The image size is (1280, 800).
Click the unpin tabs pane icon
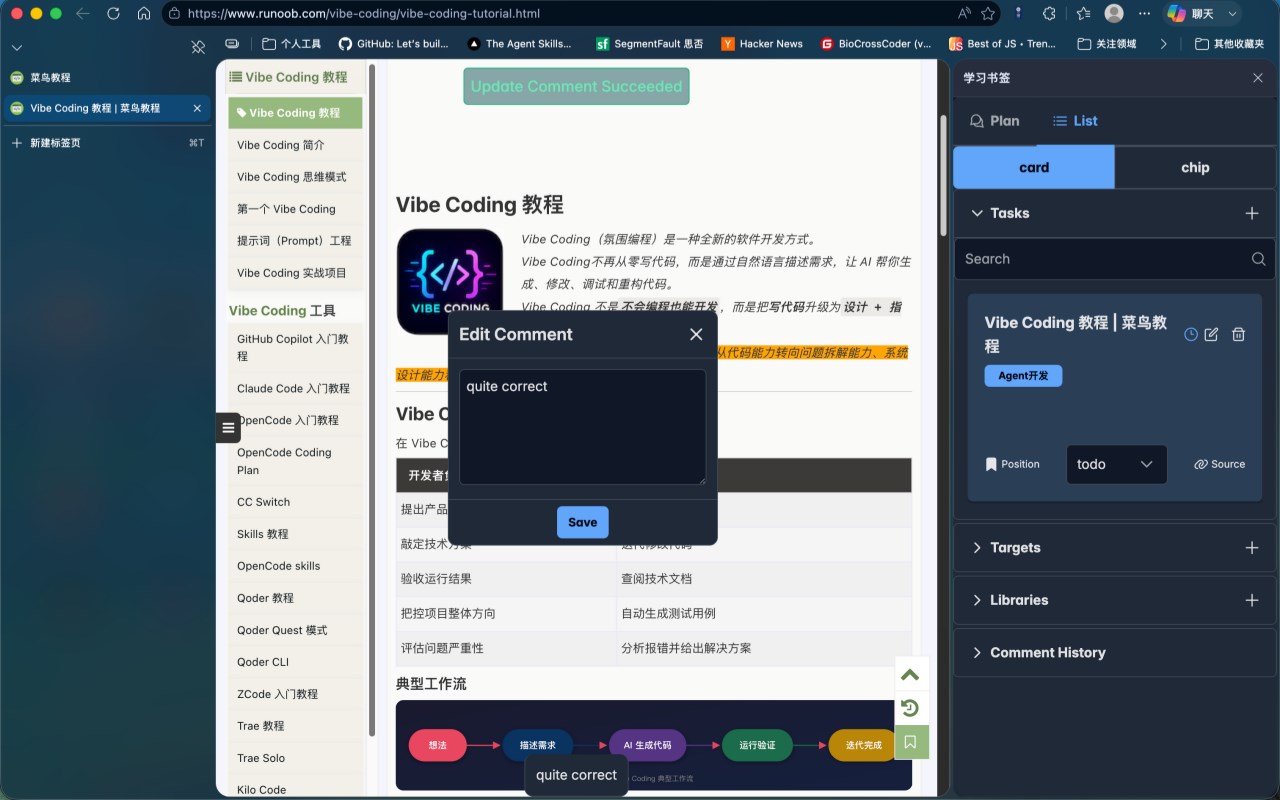pyautogui.click(x=198, y=46)
